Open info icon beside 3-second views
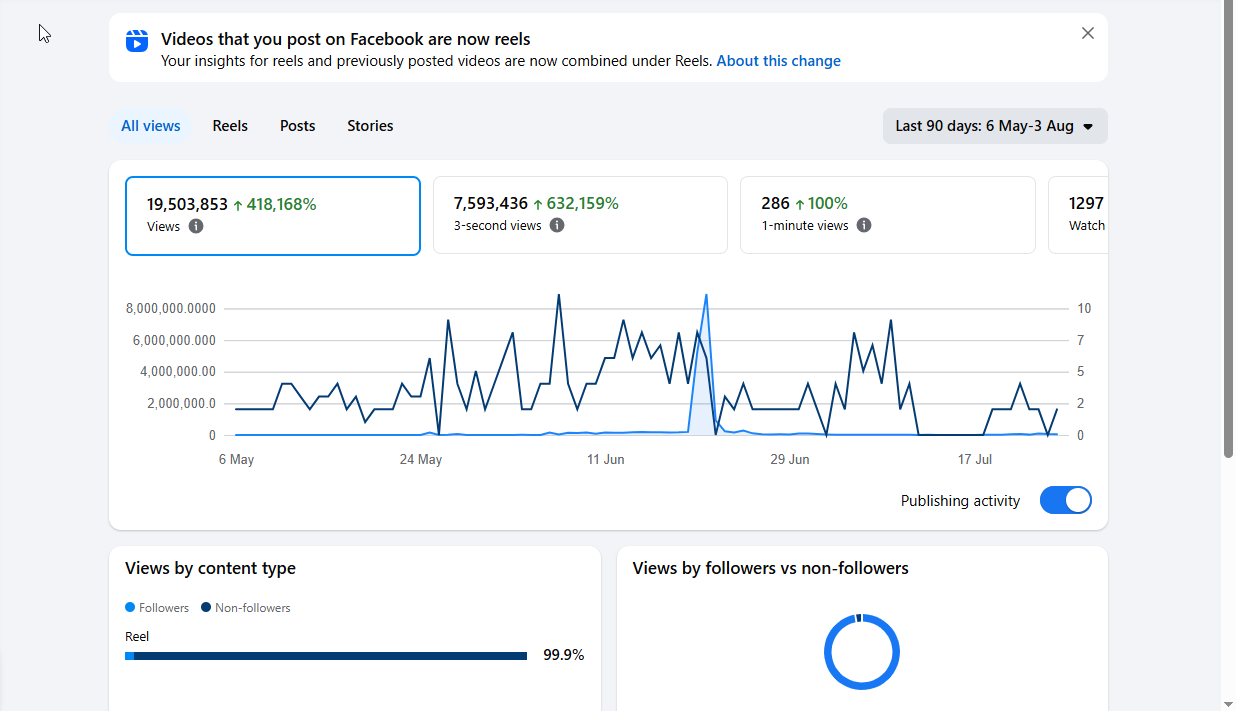Viewport: 1236px width, 711px height. (x=557, y=225)
